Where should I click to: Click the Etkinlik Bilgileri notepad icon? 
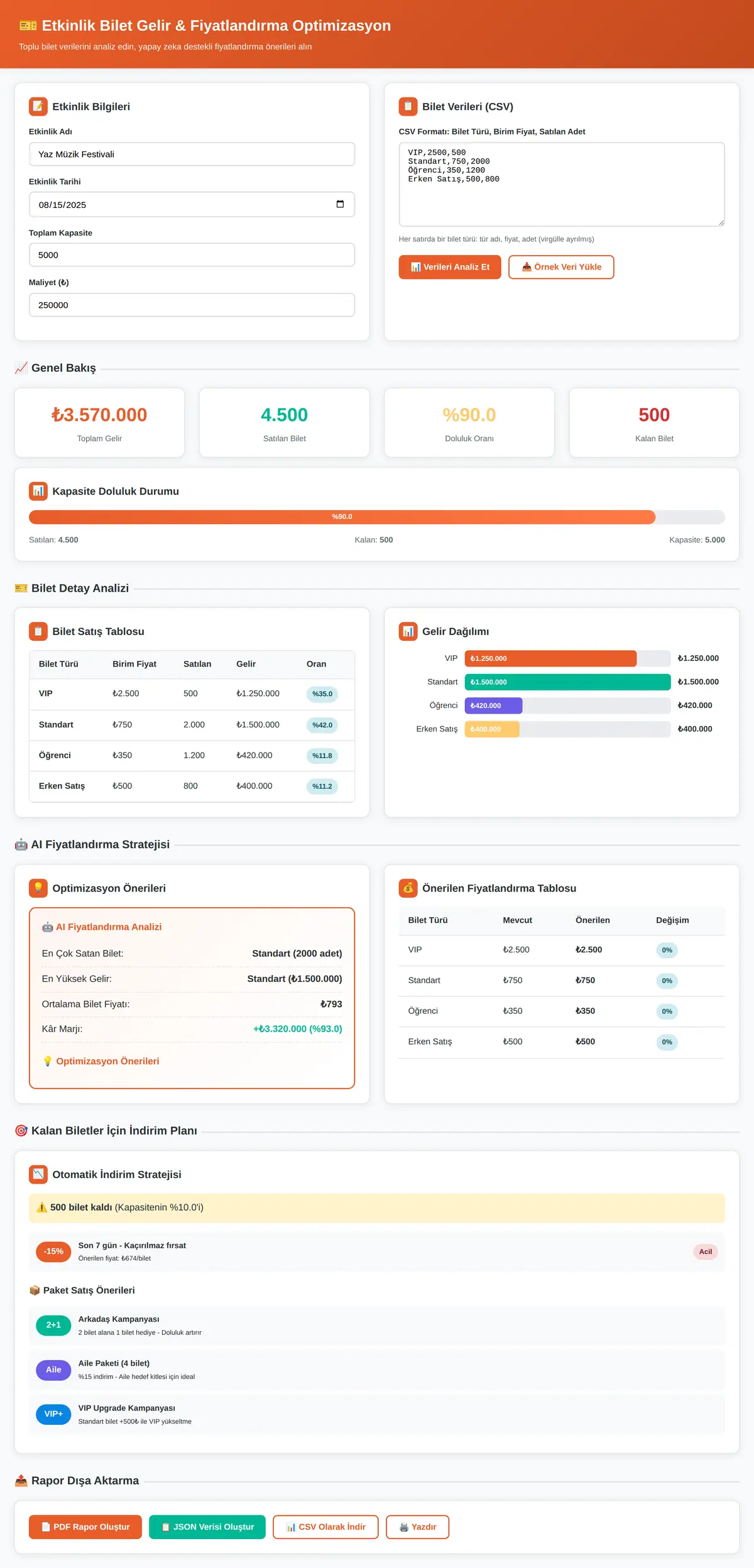pyautogui.click(x=38, y=106)
